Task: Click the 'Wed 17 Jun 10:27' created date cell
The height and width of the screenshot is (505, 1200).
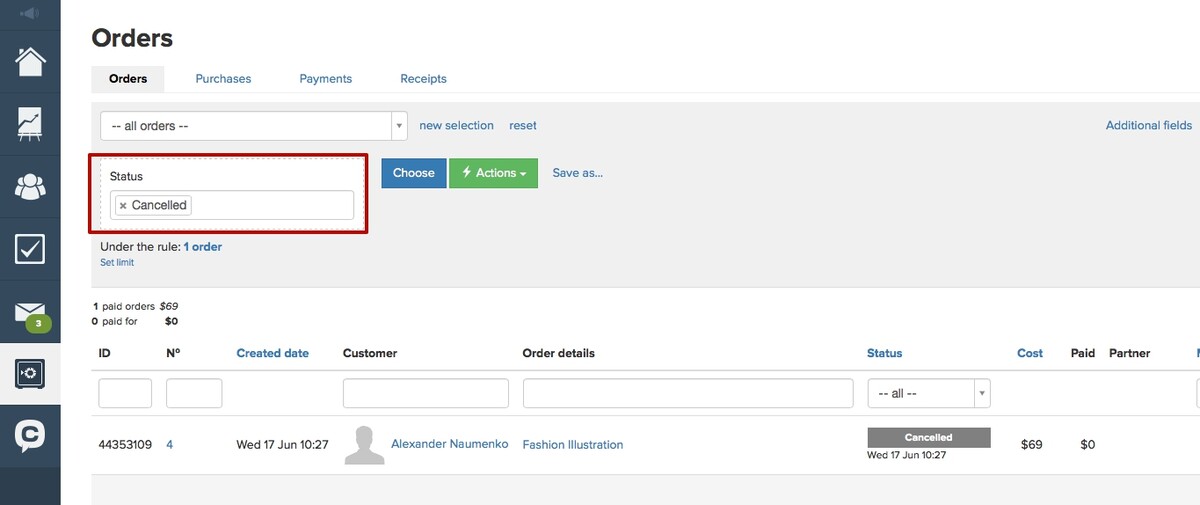Action: pos(282,444)
